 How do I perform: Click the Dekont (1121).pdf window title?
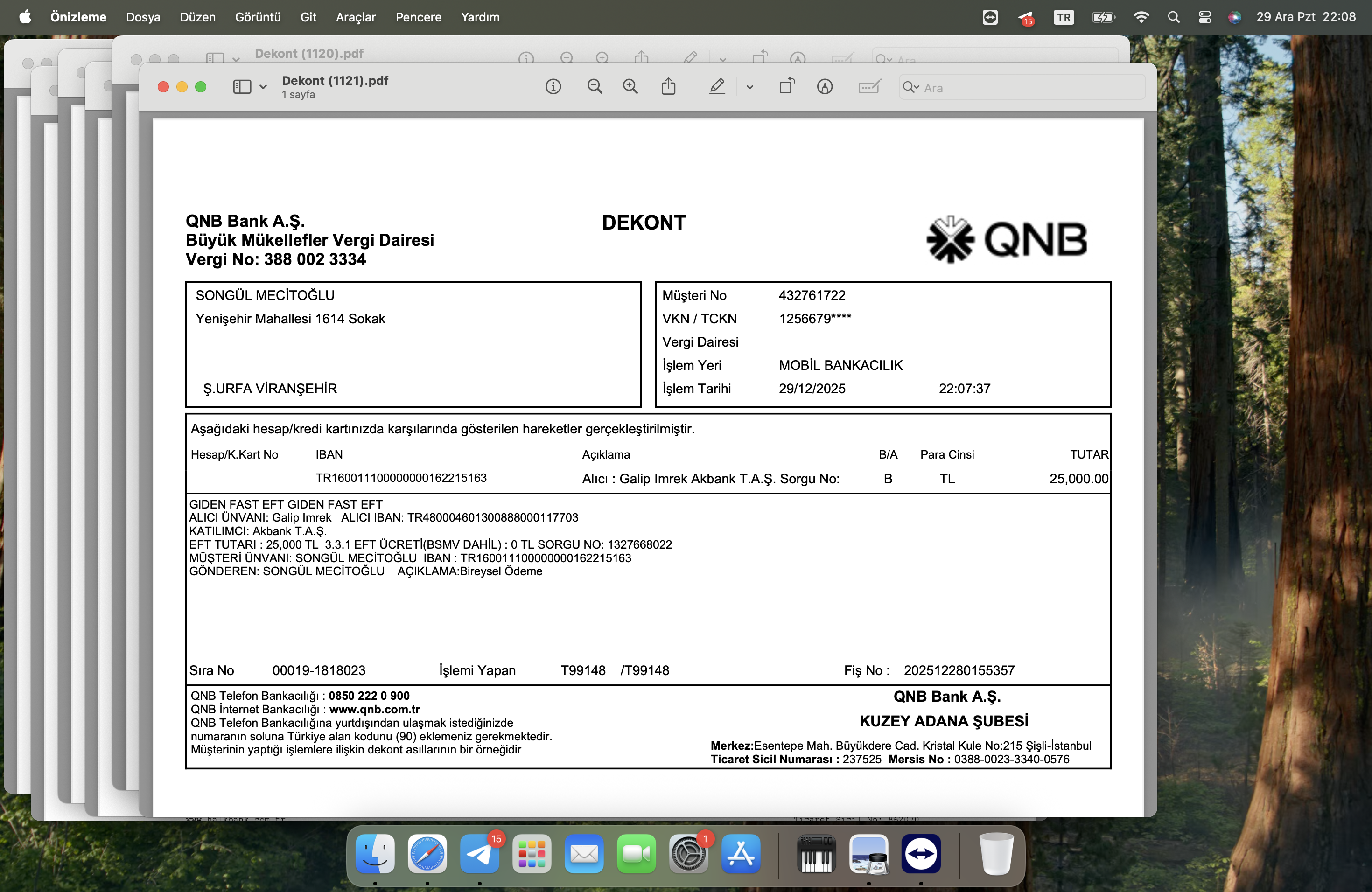[335, 81]
